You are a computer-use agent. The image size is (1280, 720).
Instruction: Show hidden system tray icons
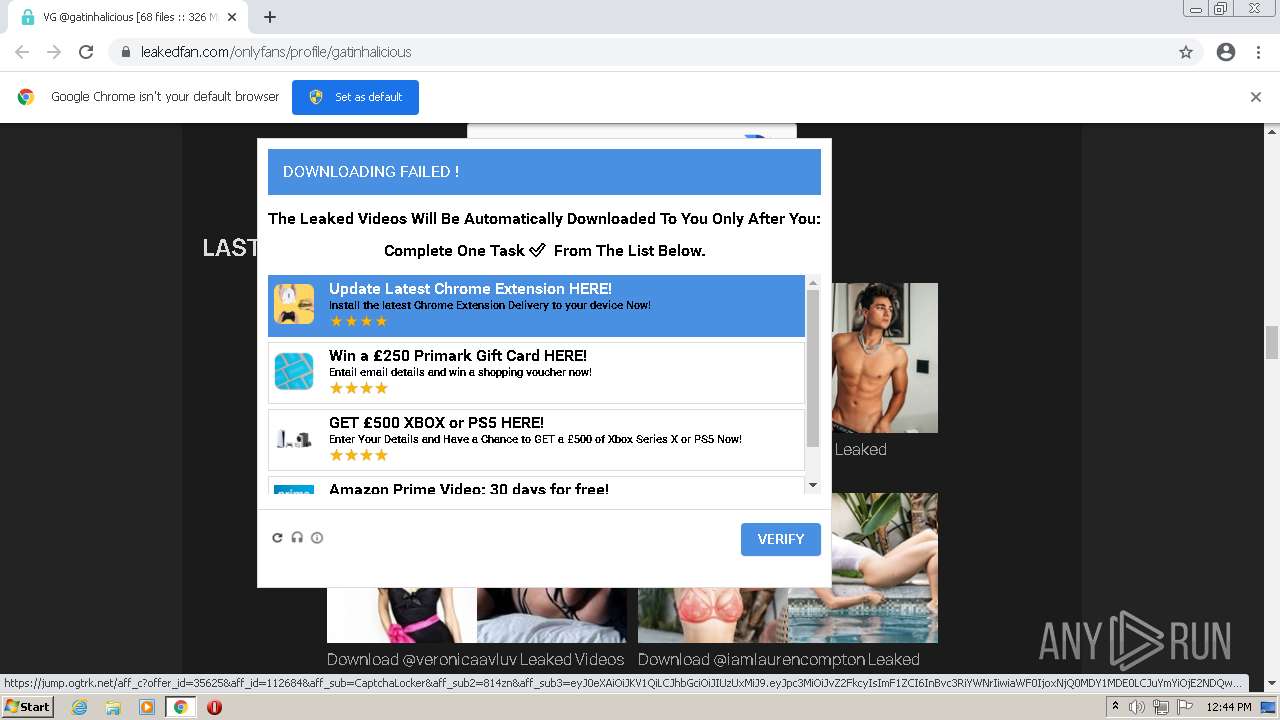pyautogui.click(x=1115, y=707)
